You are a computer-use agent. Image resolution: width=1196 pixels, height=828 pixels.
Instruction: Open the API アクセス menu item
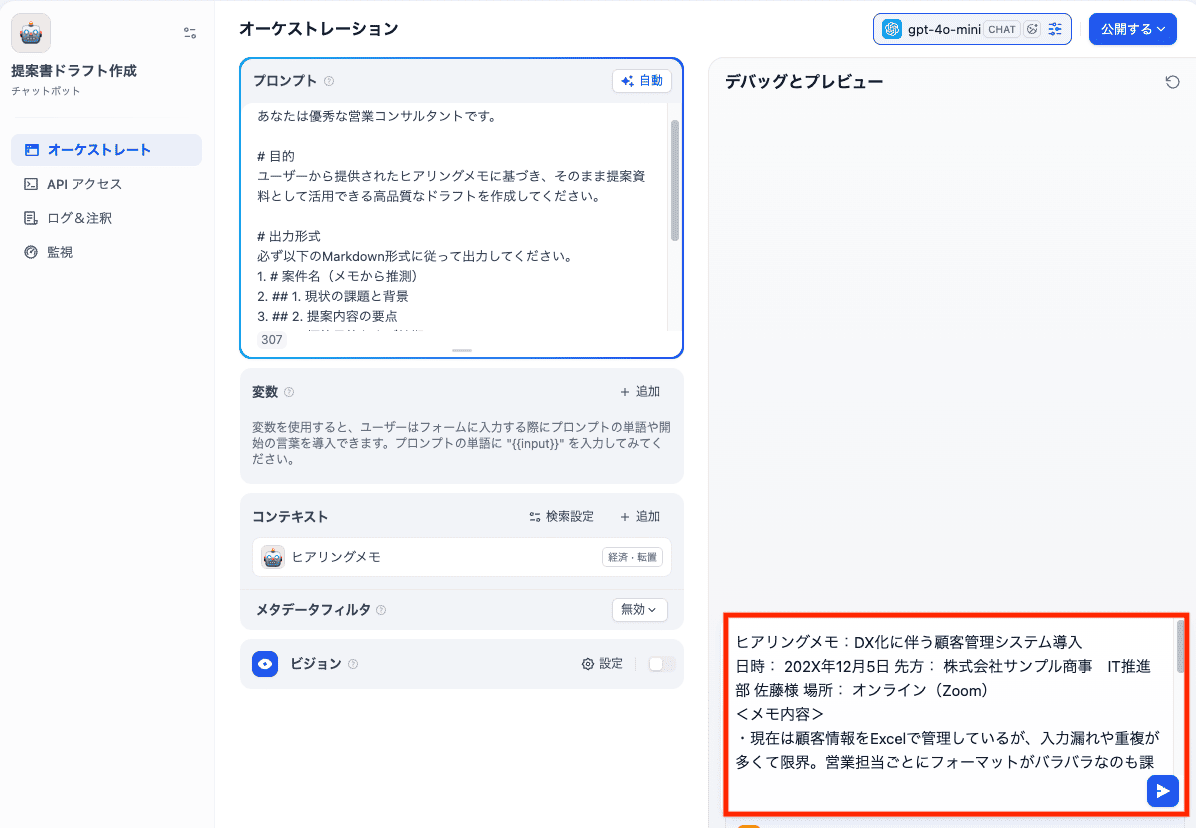coord(106,184)
